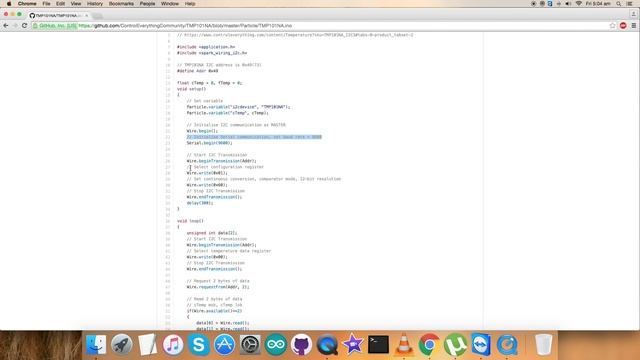Screen dimensions: 640x360
Task: Click the green GitHub, Inc. security badge
Action: tap(55, 26)
